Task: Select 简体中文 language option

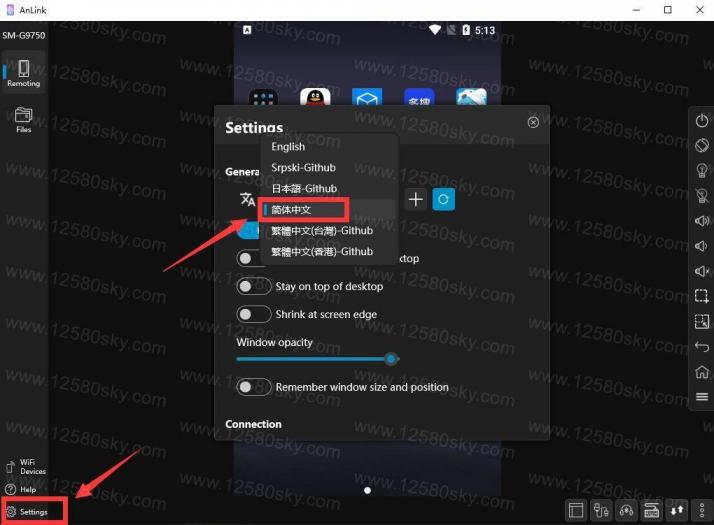Action: click(x=329, y=209)
